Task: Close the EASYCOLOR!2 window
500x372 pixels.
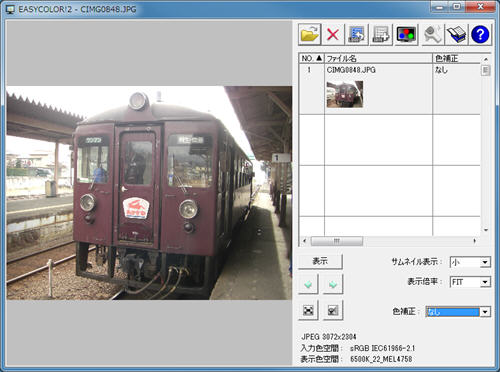Action: pyautogui.click(x=480, y=6)
